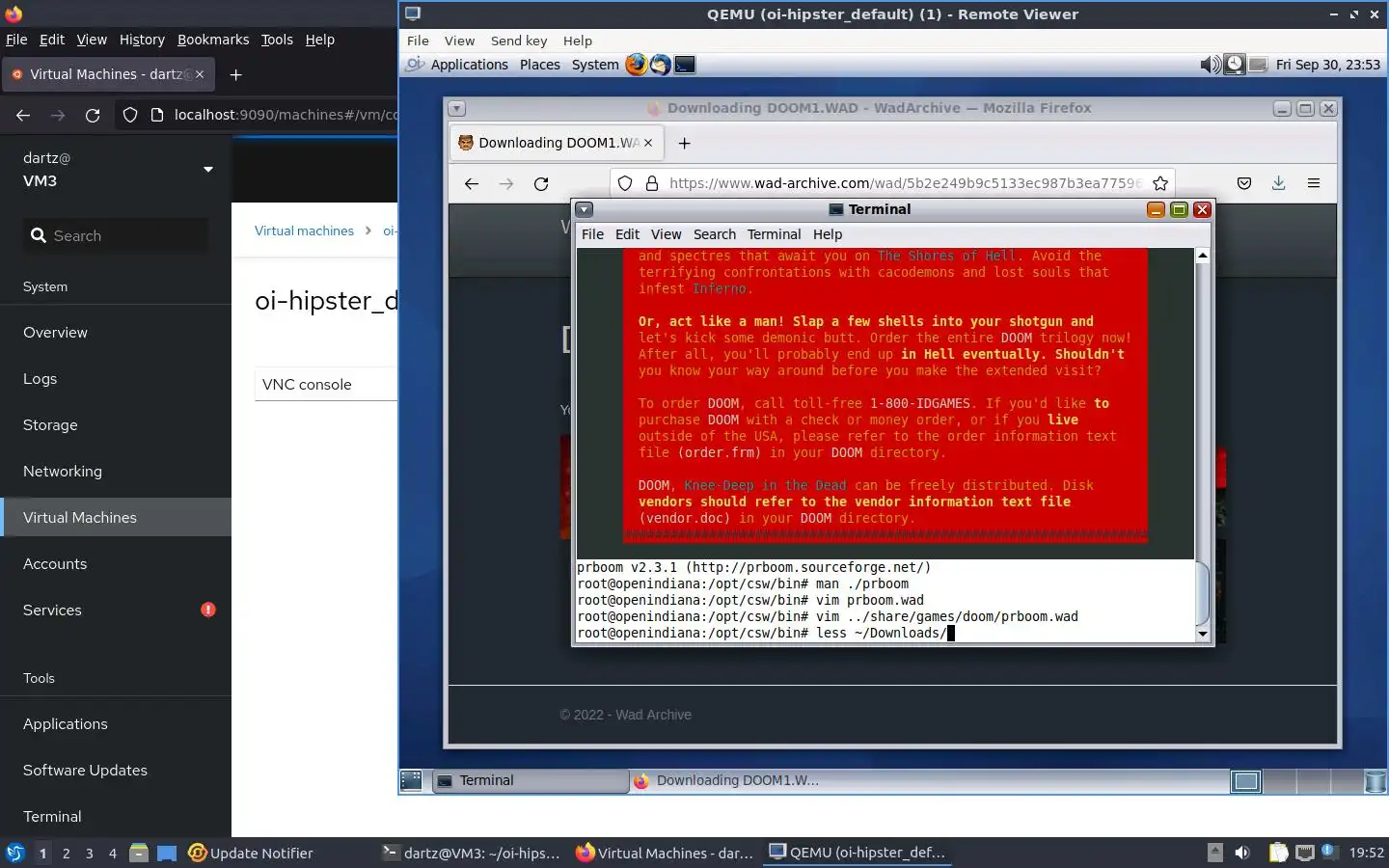Open Terminal menu in Terminal window

774,234
